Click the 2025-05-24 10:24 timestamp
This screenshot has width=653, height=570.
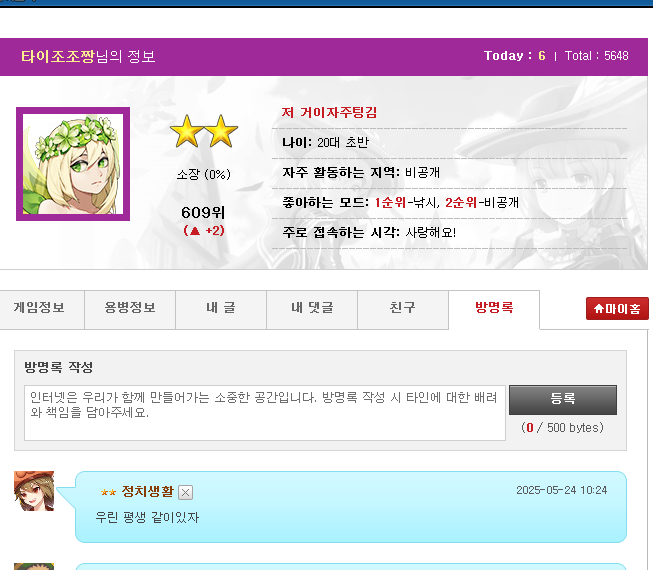click(561, 490)
